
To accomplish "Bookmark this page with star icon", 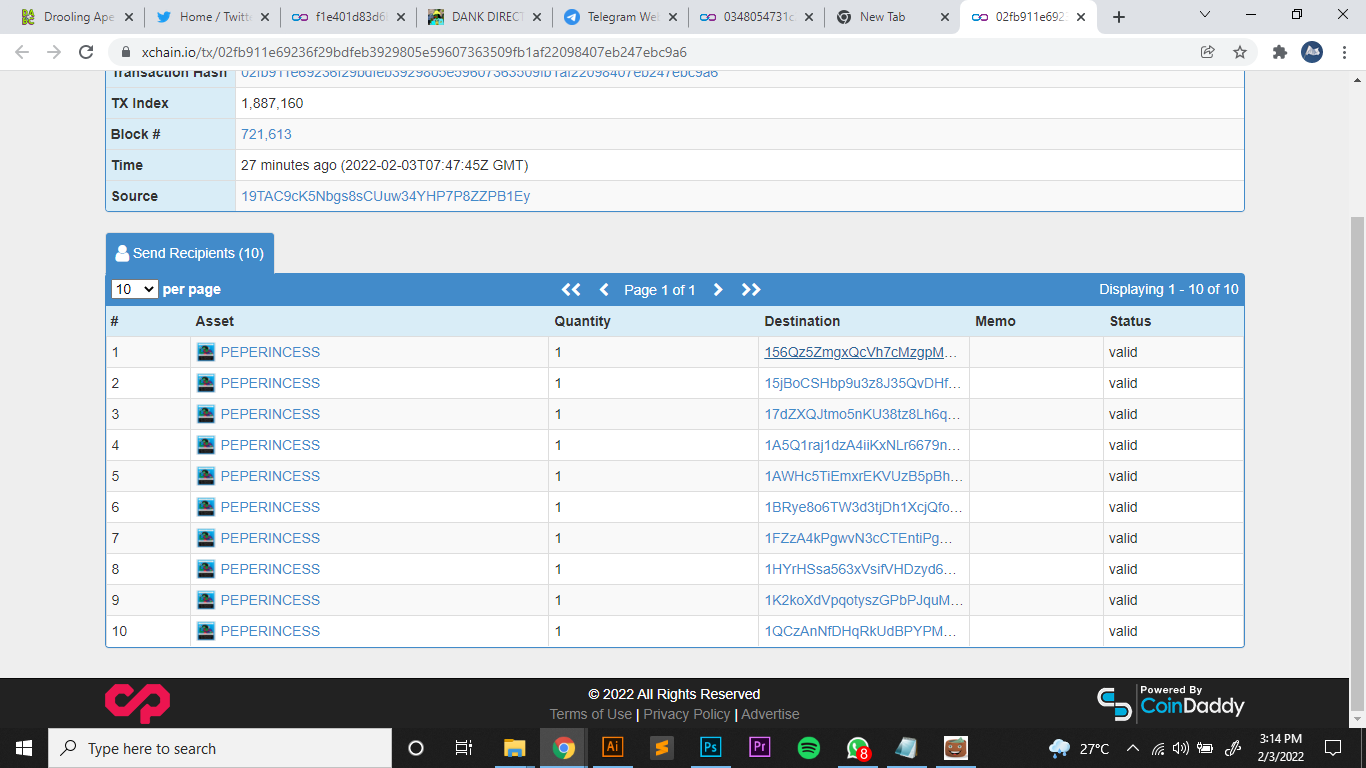I will [1240, 52].
